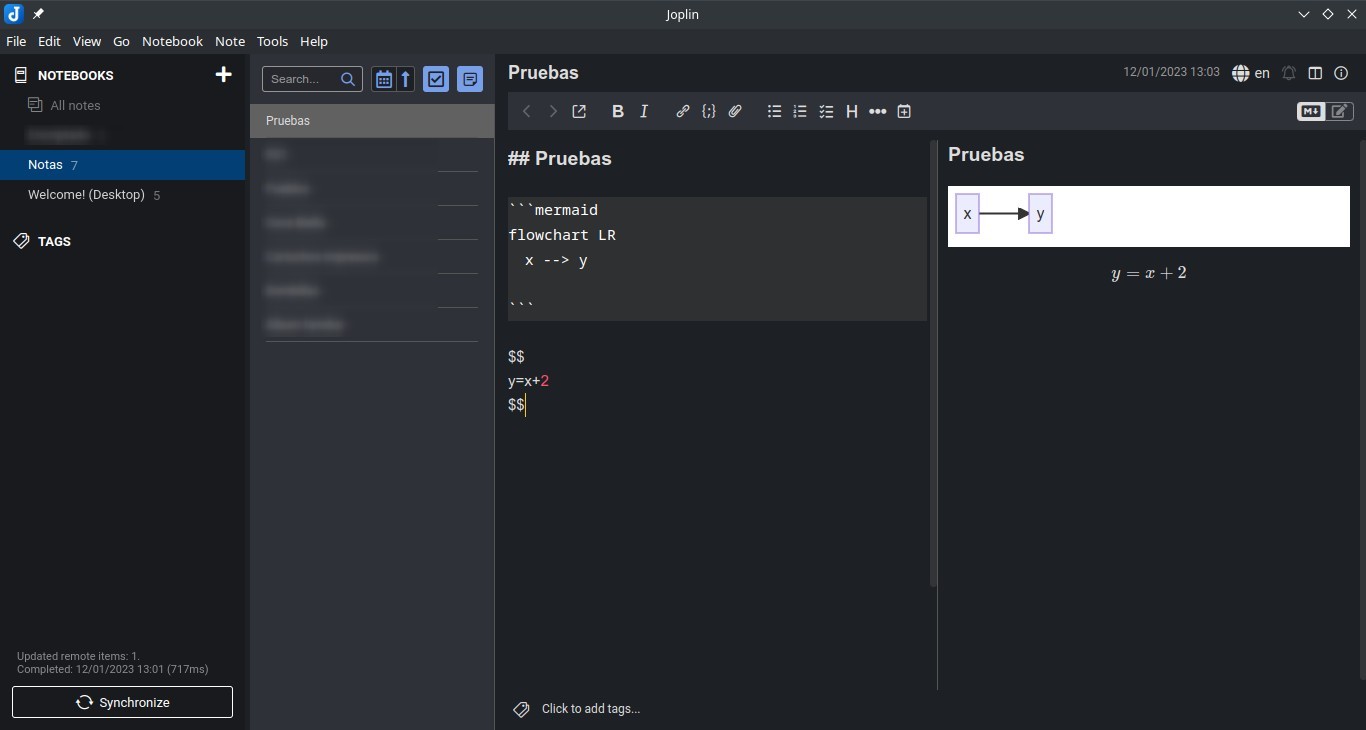Set alarm bell icon
The height and width of the screenshot is (730, 1366).
pos(1289,73)
